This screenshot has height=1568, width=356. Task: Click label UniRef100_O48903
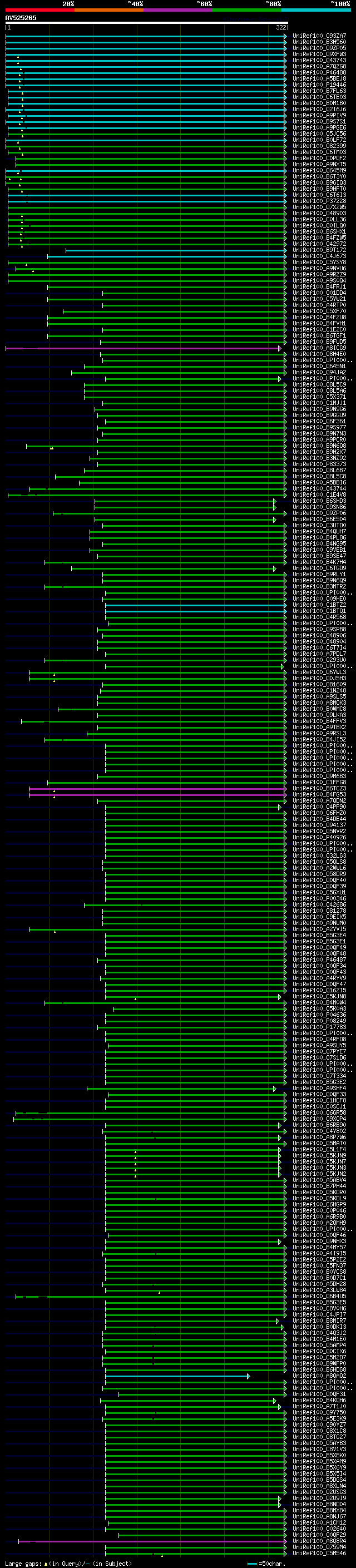click(319, 214)
